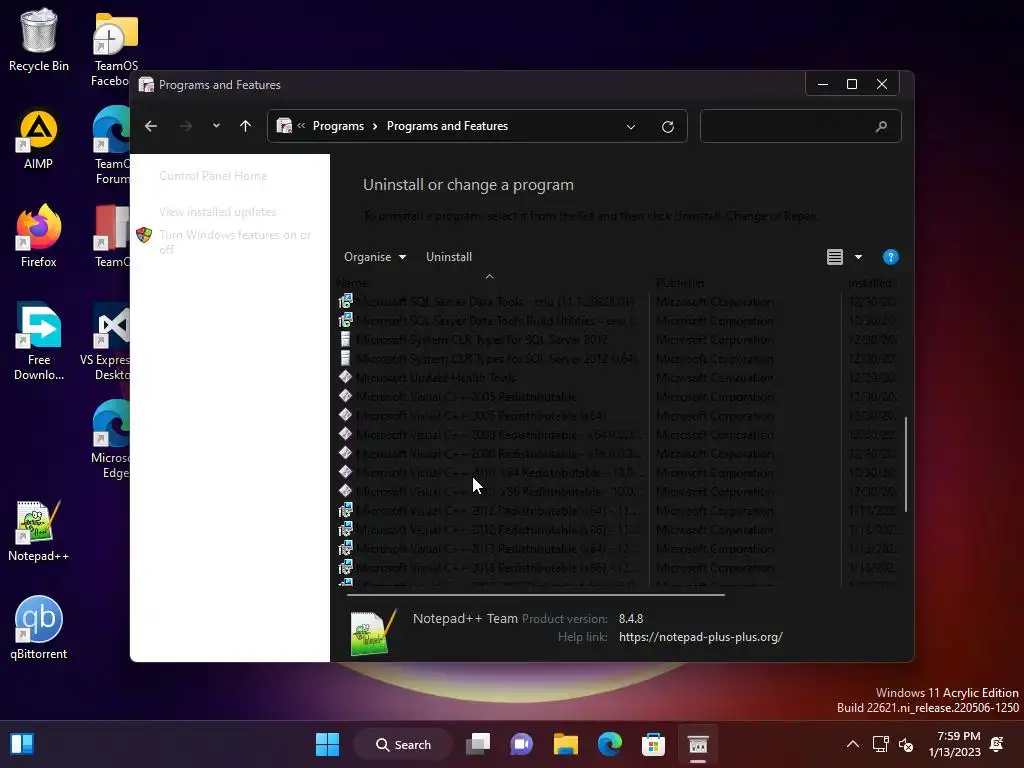Launch Notepad++ from the desktop

(39, 531)
